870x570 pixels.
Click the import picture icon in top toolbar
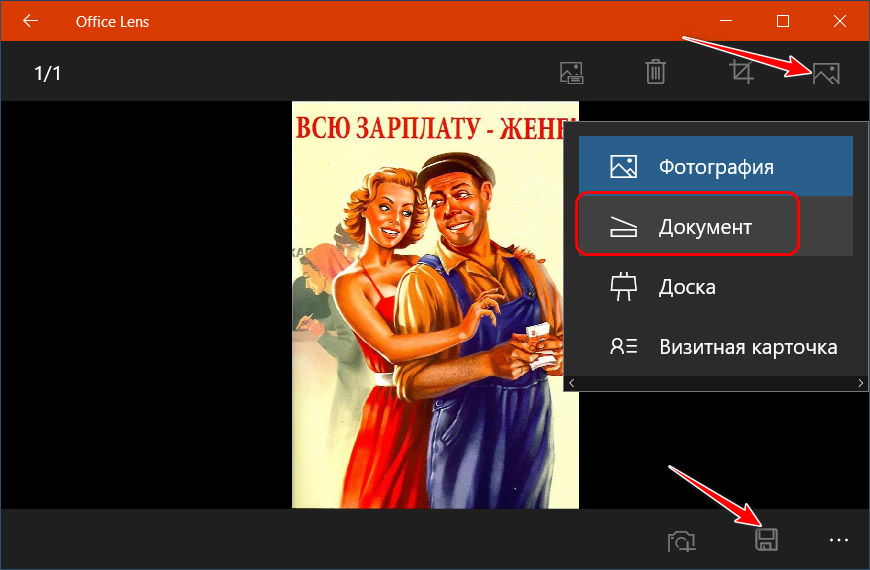(571, 72)
